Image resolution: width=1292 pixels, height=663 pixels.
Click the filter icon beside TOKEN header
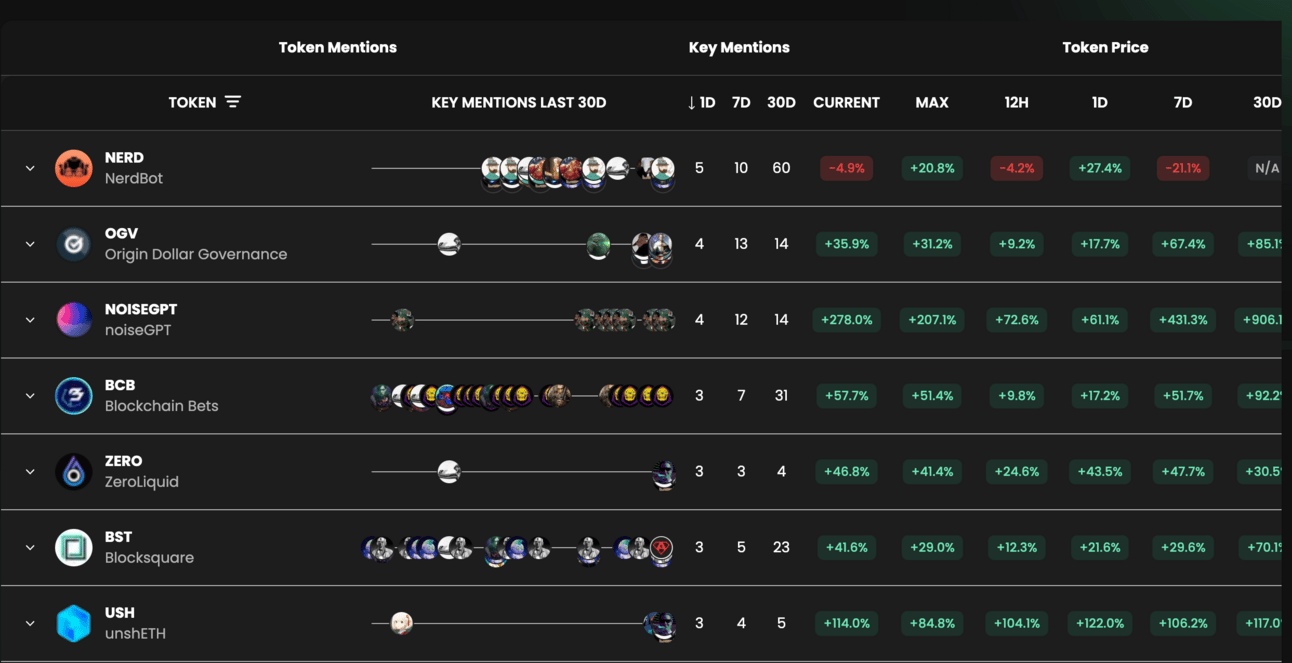233,102
